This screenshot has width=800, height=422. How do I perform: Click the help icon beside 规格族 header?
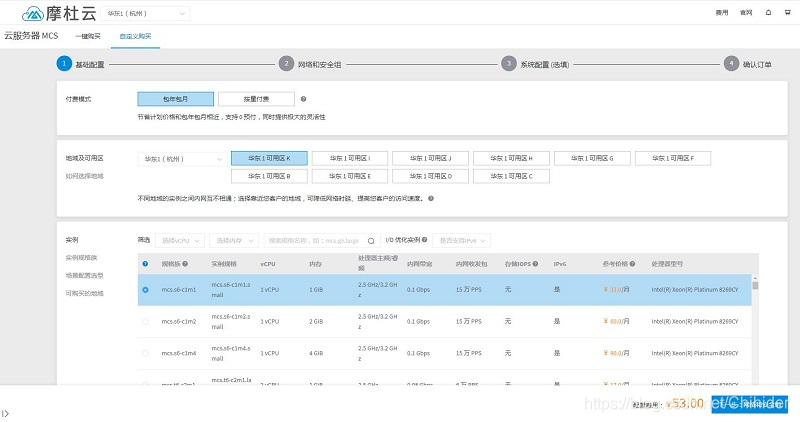tap(185, 264)
